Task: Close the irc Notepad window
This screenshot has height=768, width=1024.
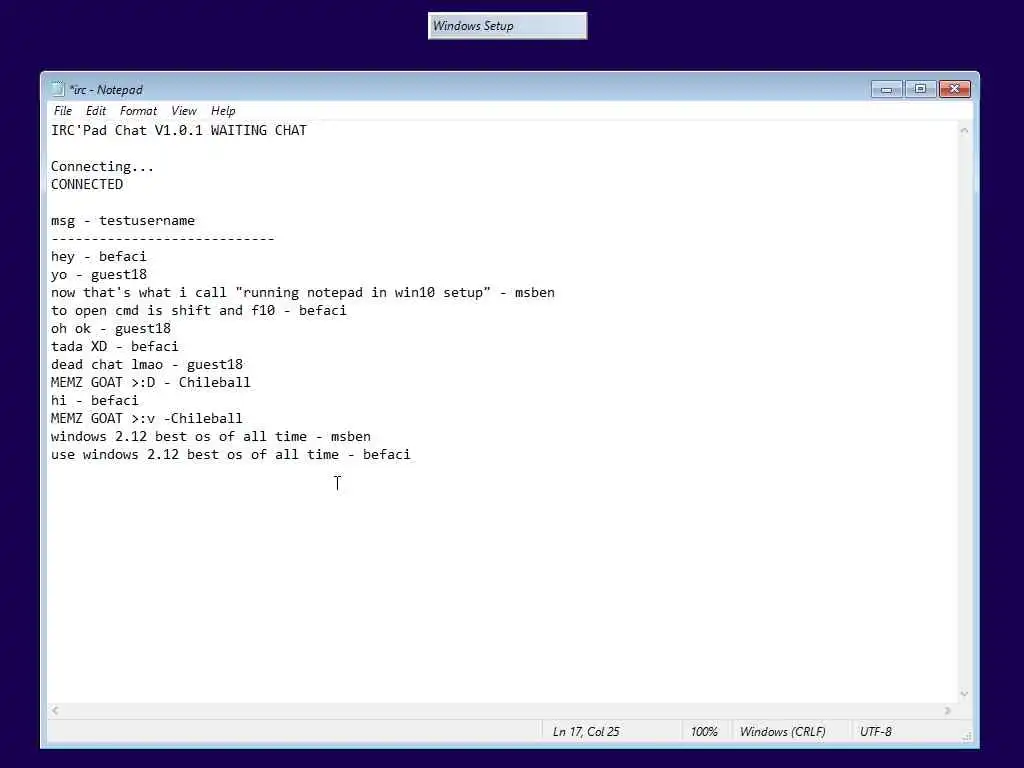Action: tap(955, 89)
